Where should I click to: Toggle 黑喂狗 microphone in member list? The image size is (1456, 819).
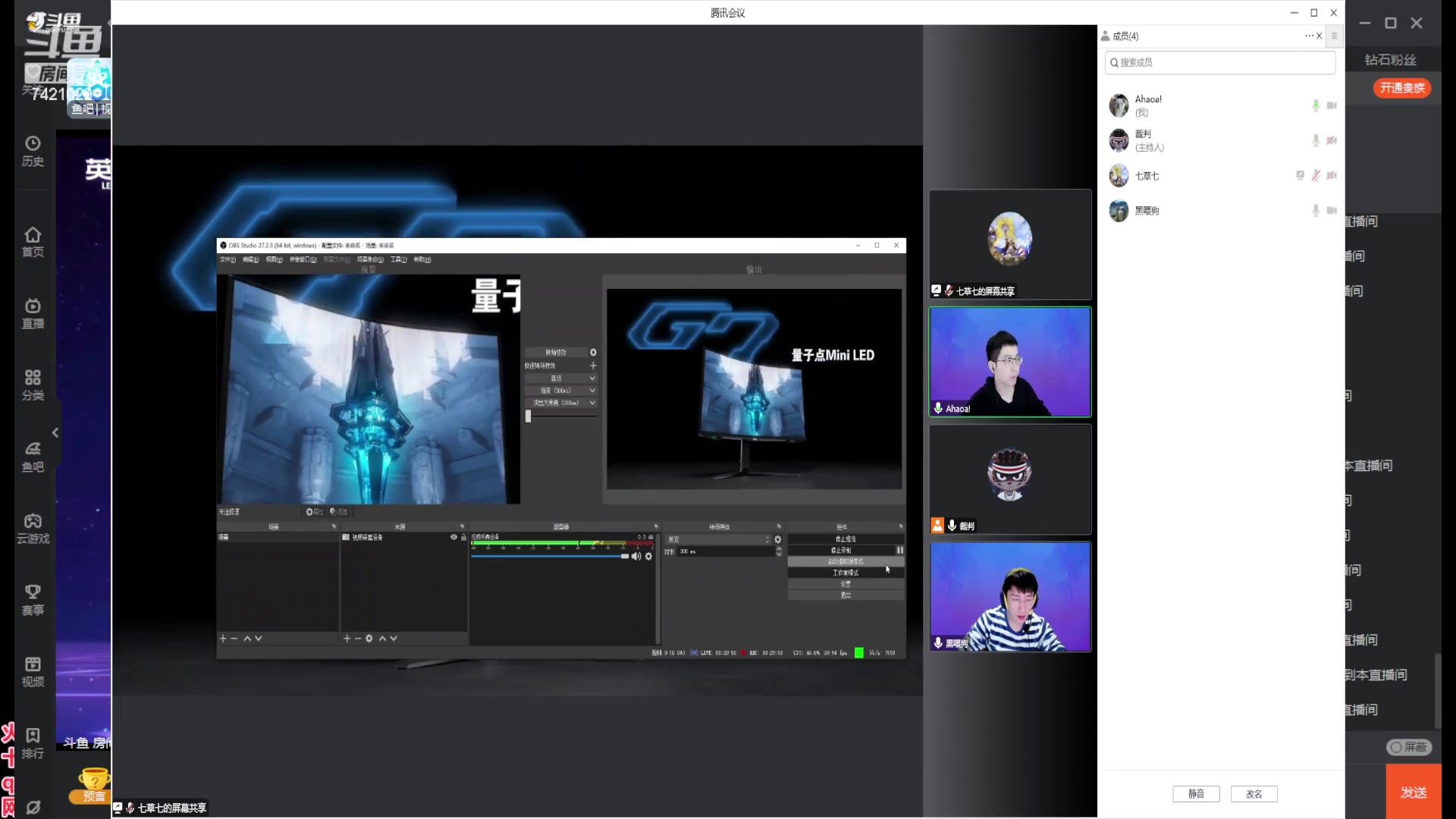(1316, 210)
